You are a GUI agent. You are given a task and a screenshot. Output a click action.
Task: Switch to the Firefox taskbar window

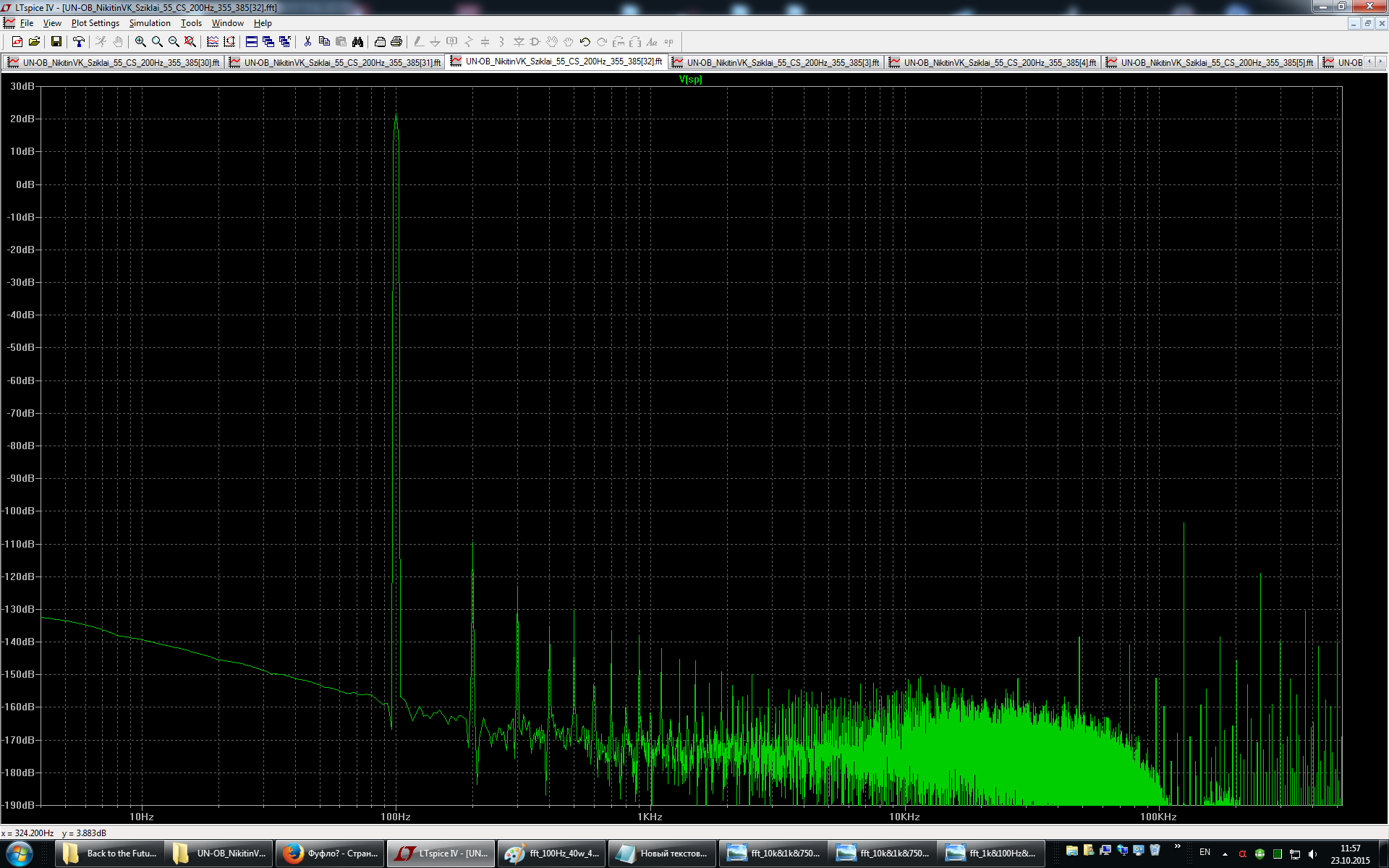[x=330, y=854]
